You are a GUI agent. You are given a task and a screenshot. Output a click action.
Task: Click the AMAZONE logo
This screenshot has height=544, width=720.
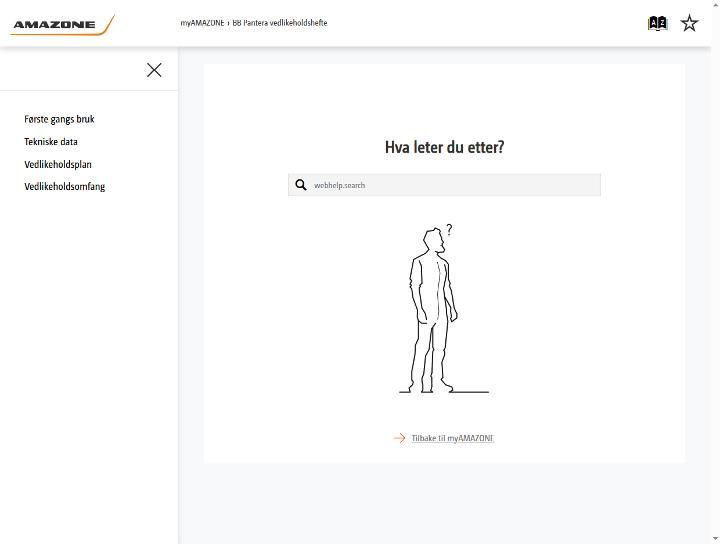[x=63, y=25]
